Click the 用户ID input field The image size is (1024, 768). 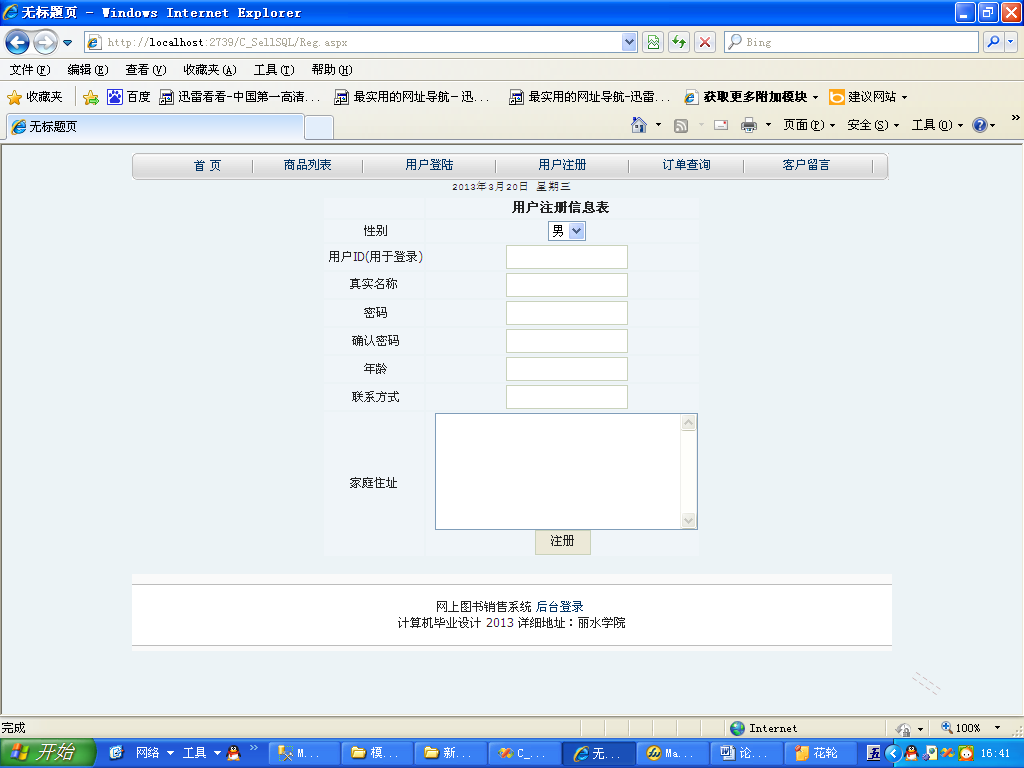[x=567, y=257]
